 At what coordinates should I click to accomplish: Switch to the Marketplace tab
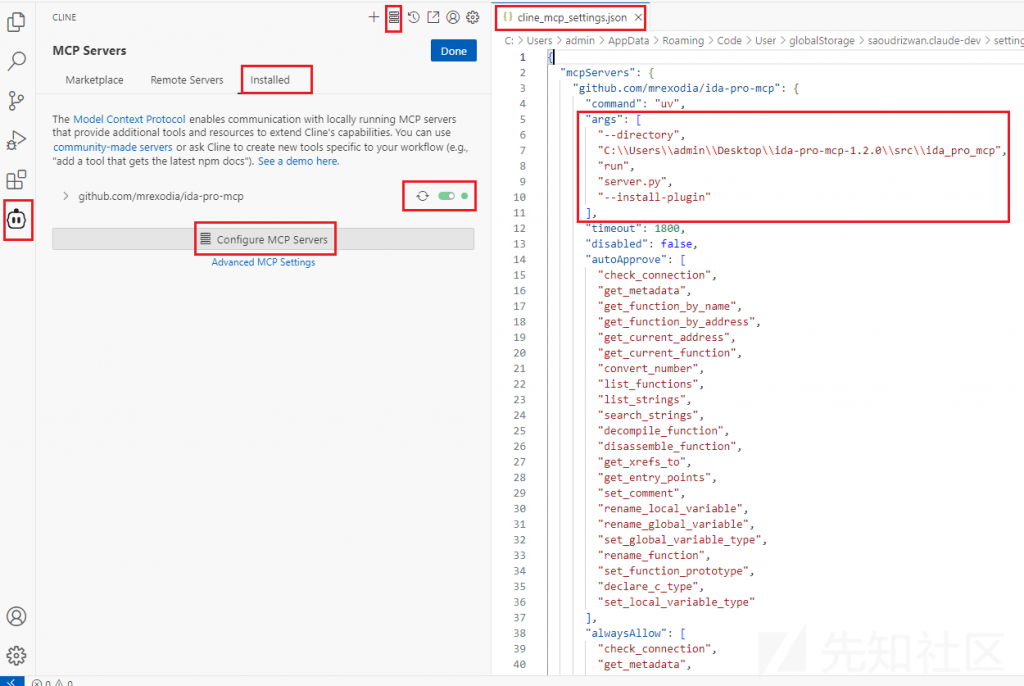click(94, 80)
